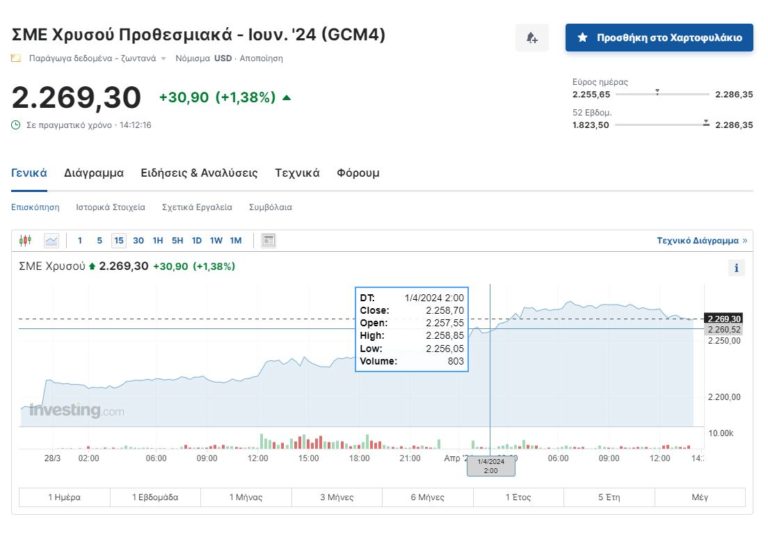Click the chart info 'i' icon
The width and height of the screenshot is (768, 544).
coord(737,268)
